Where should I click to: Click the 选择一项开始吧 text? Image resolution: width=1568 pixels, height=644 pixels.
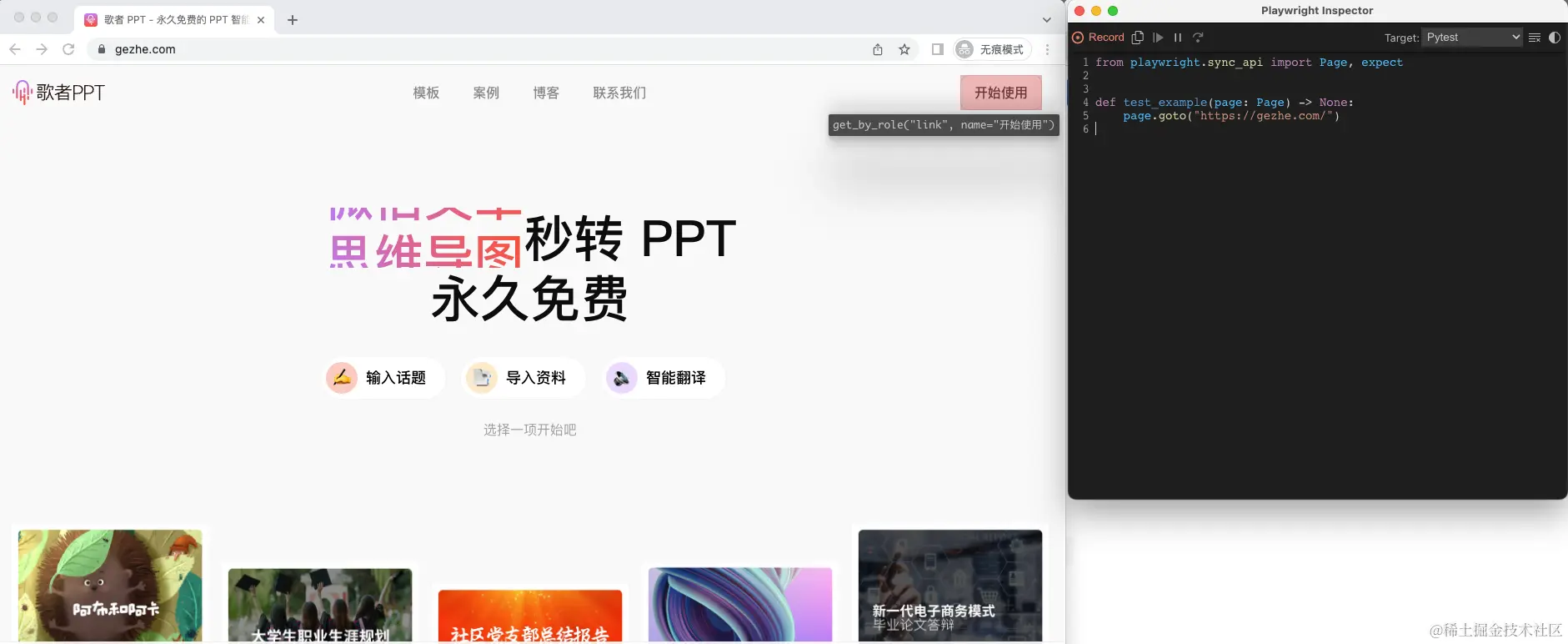tap(530, 430)
